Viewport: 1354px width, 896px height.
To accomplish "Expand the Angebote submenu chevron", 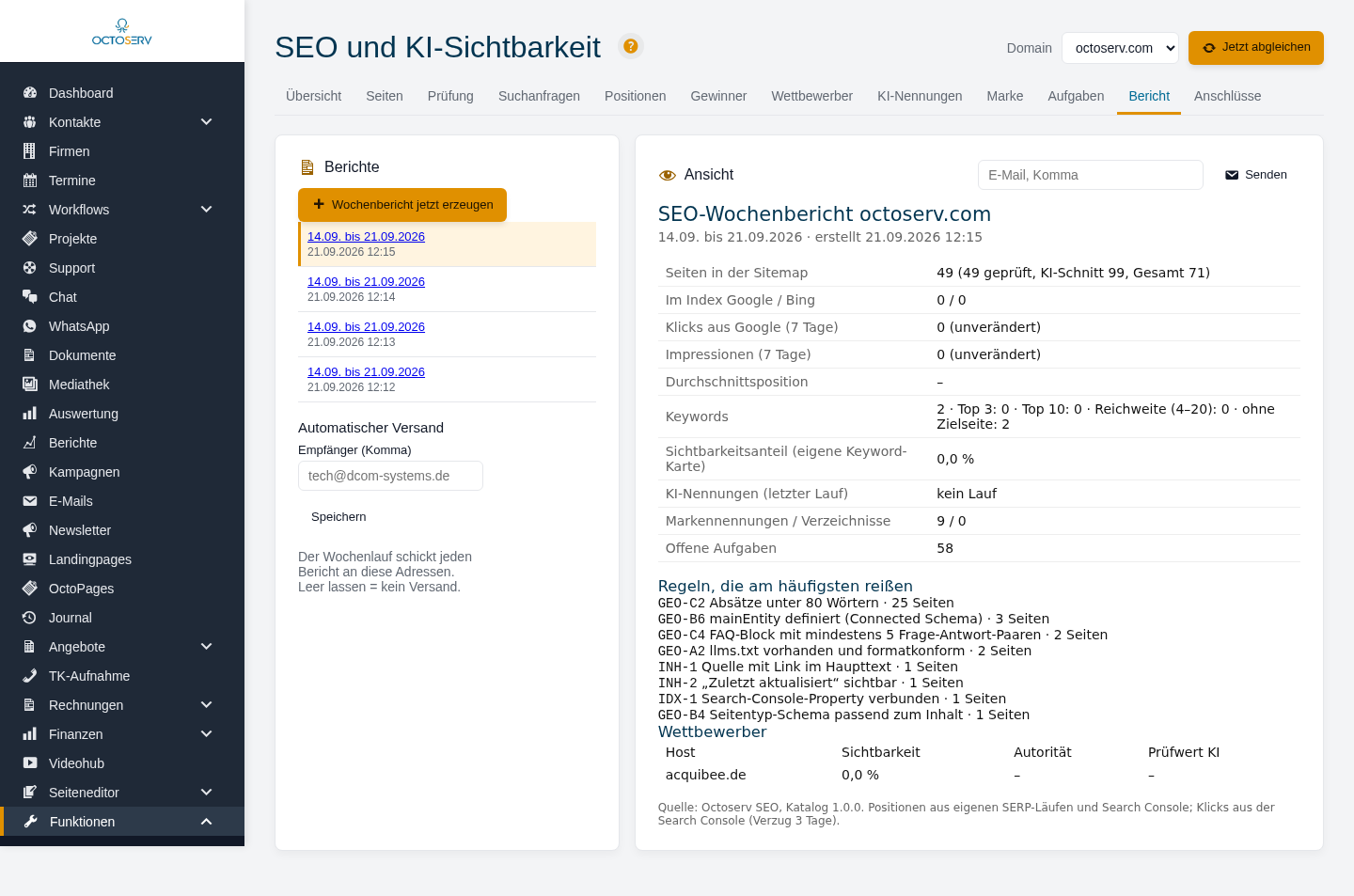I will pos(207,647).
